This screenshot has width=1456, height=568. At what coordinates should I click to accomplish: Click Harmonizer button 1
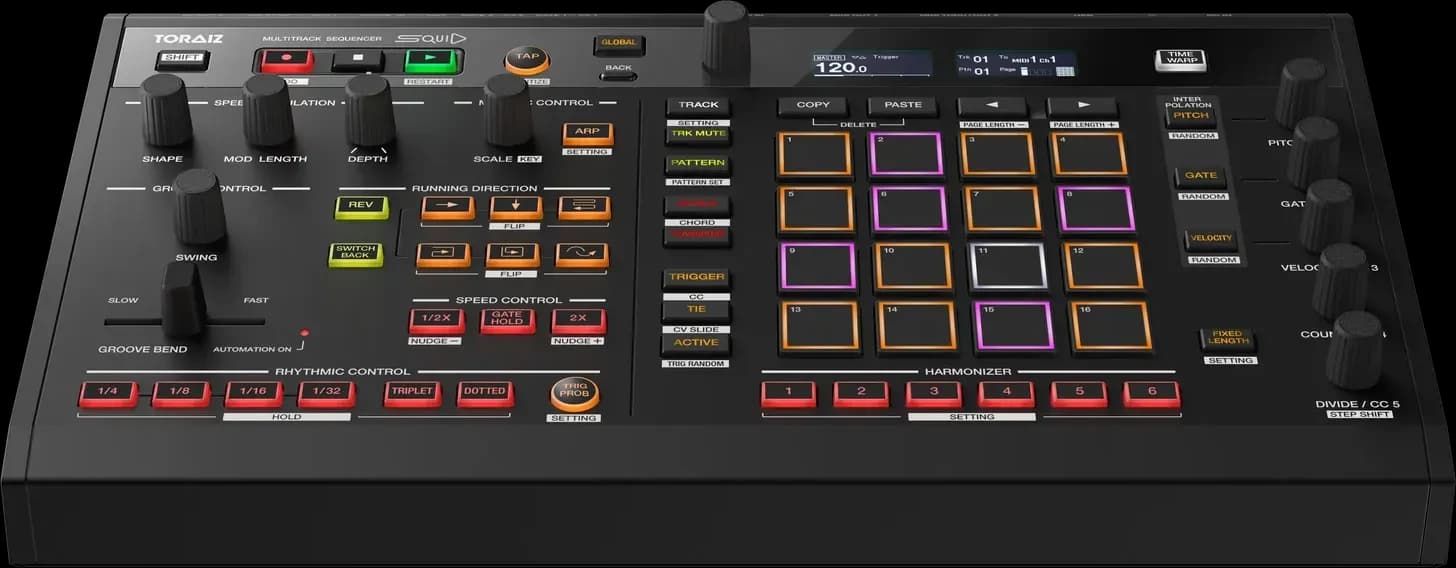788,393
